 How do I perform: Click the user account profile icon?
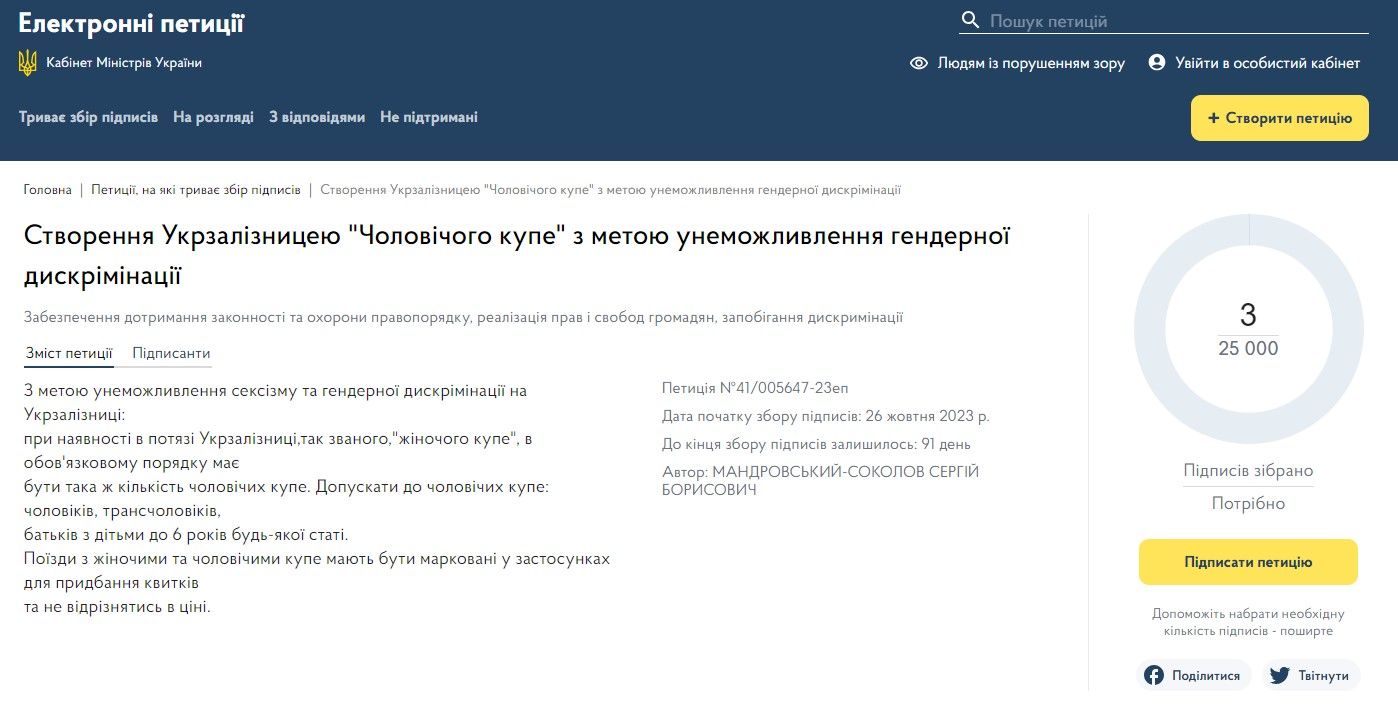tap(1157, 63)
